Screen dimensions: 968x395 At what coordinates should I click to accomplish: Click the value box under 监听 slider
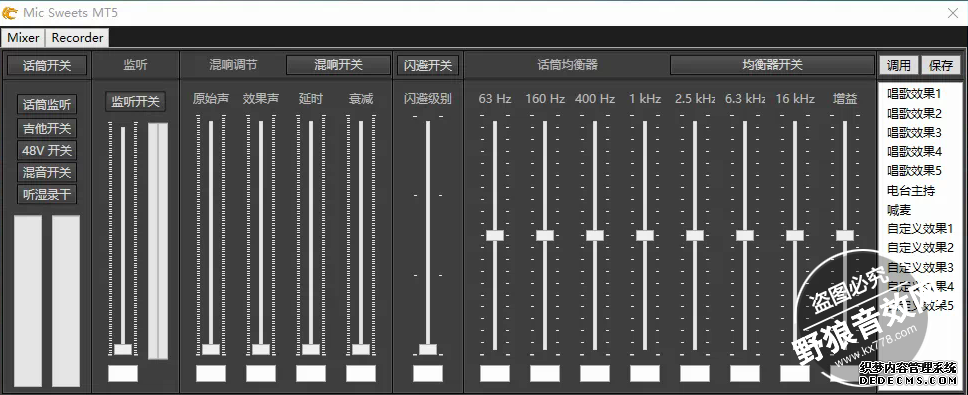tap(123, 373)
